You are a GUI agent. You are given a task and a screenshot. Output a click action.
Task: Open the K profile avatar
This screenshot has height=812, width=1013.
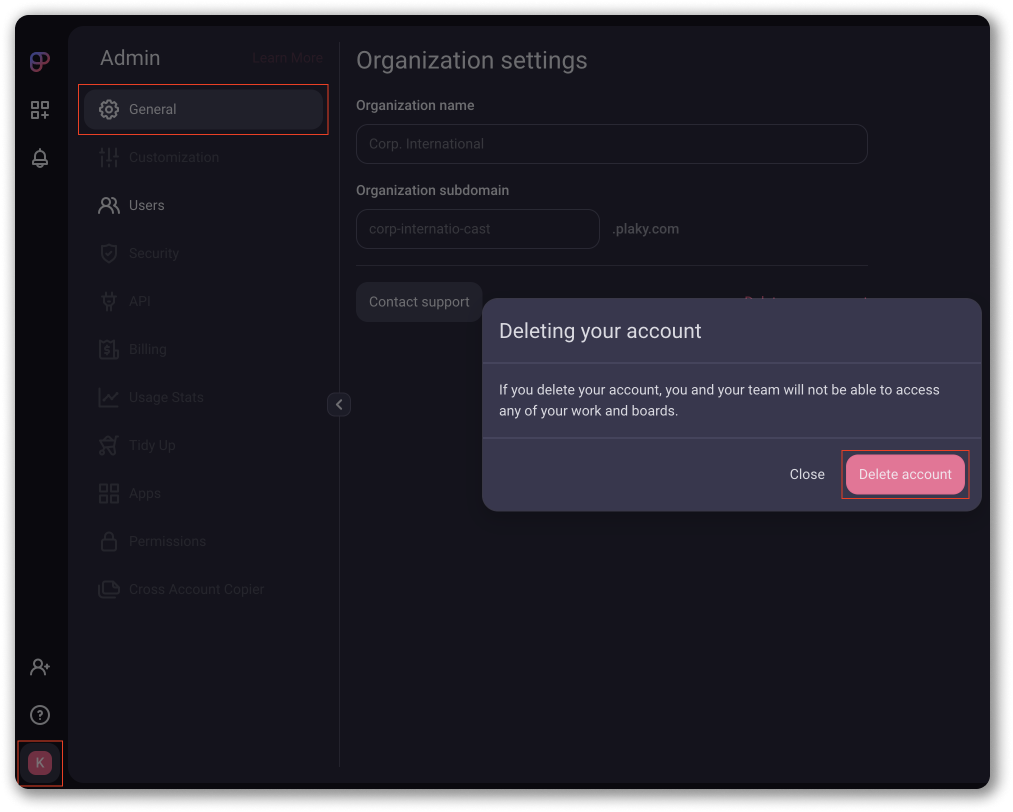point(40,763)
